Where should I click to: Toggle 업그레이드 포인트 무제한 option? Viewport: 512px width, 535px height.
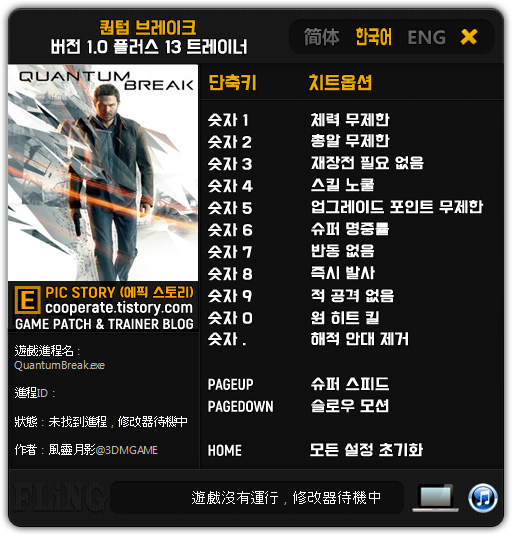pyautogui.click(x=397, y=206)
